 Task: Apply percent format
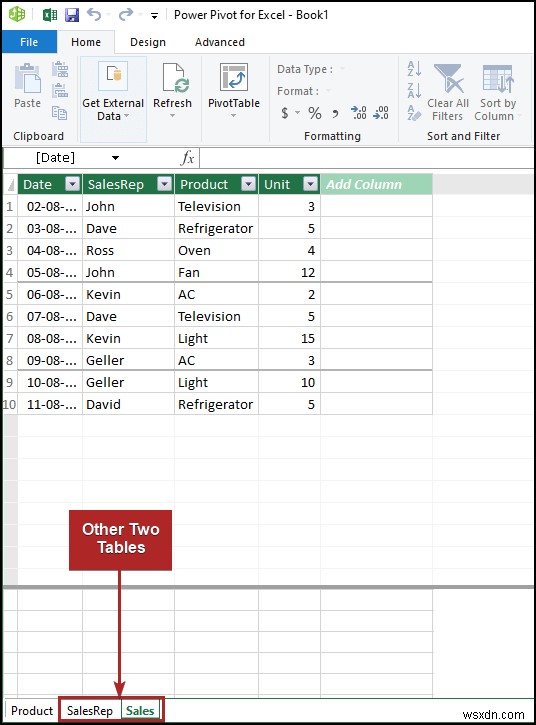pos(315,113)
